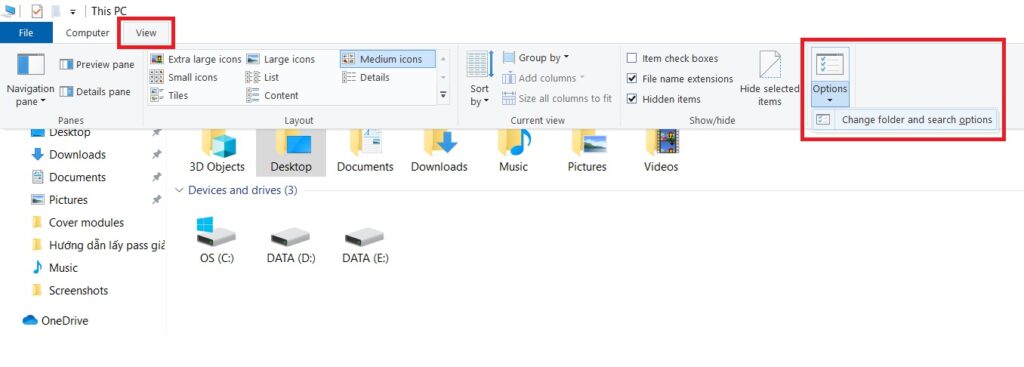
Task: Open Desktop in the navigation pane
Action: (69, 133)
